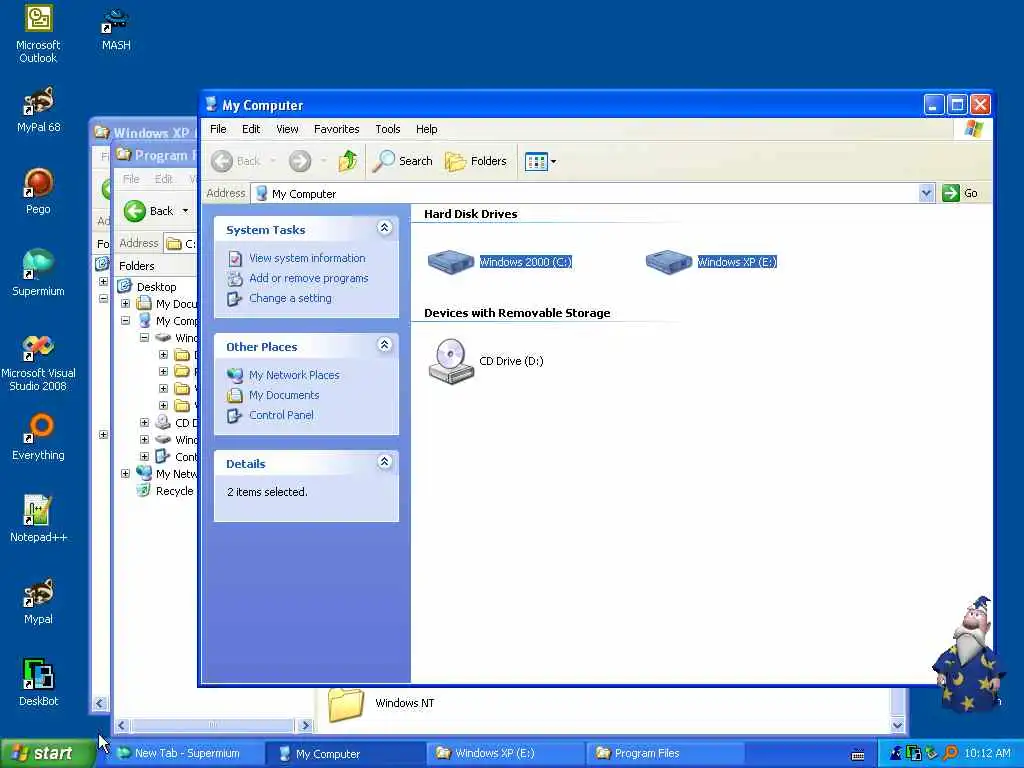Open the DeskBot desktop shortcut
Image resolution: width=1024 pixels, height=768 pixels.
coord(38,683)
